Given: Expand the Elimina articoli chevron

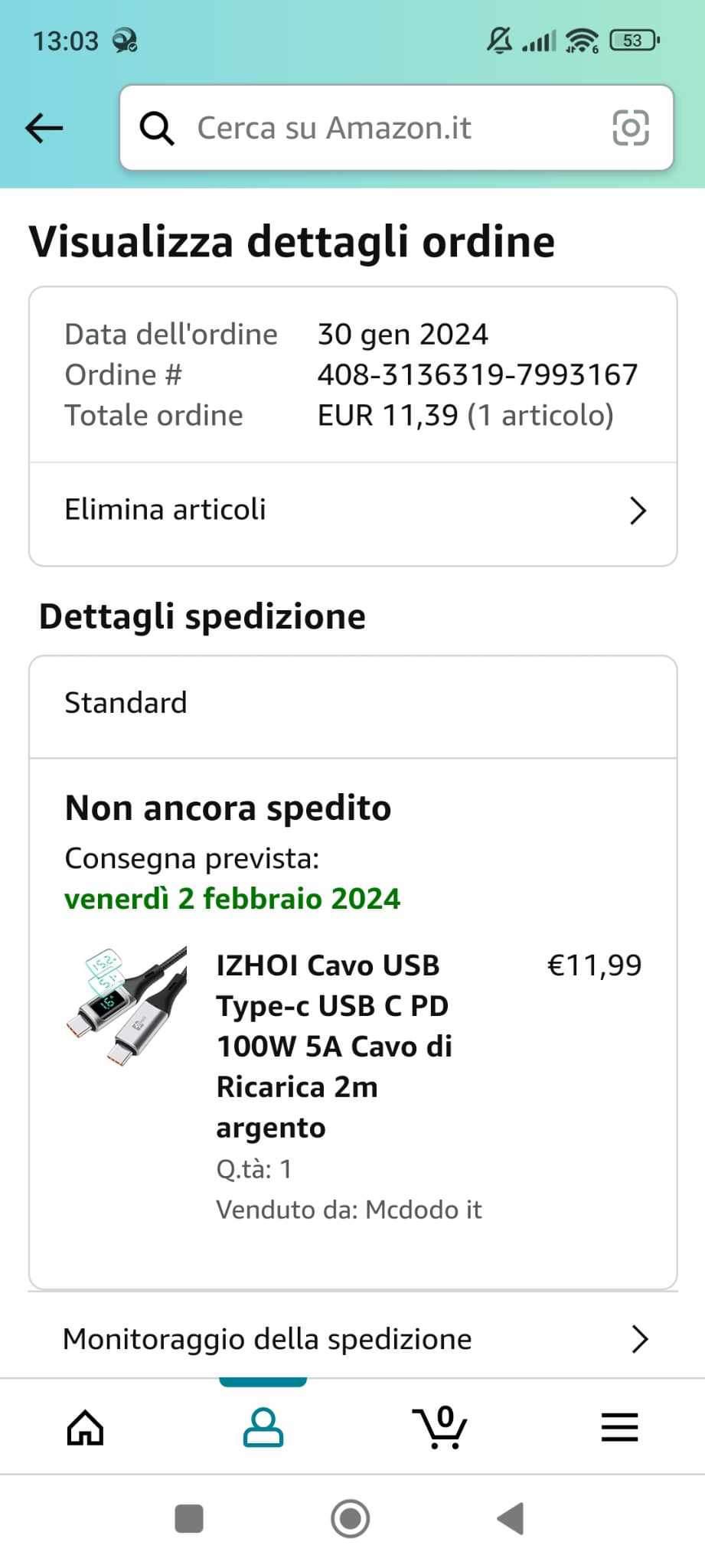Looking at the screenshot, I should [x=638, y=511].
